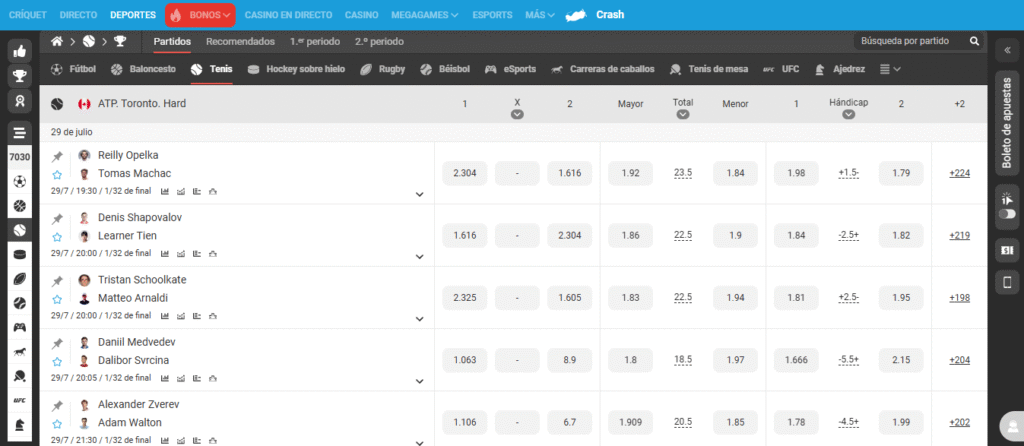Click the tennis ball breadcrumb icon
Screen dimensions: 1024x446
click(89, 41)
